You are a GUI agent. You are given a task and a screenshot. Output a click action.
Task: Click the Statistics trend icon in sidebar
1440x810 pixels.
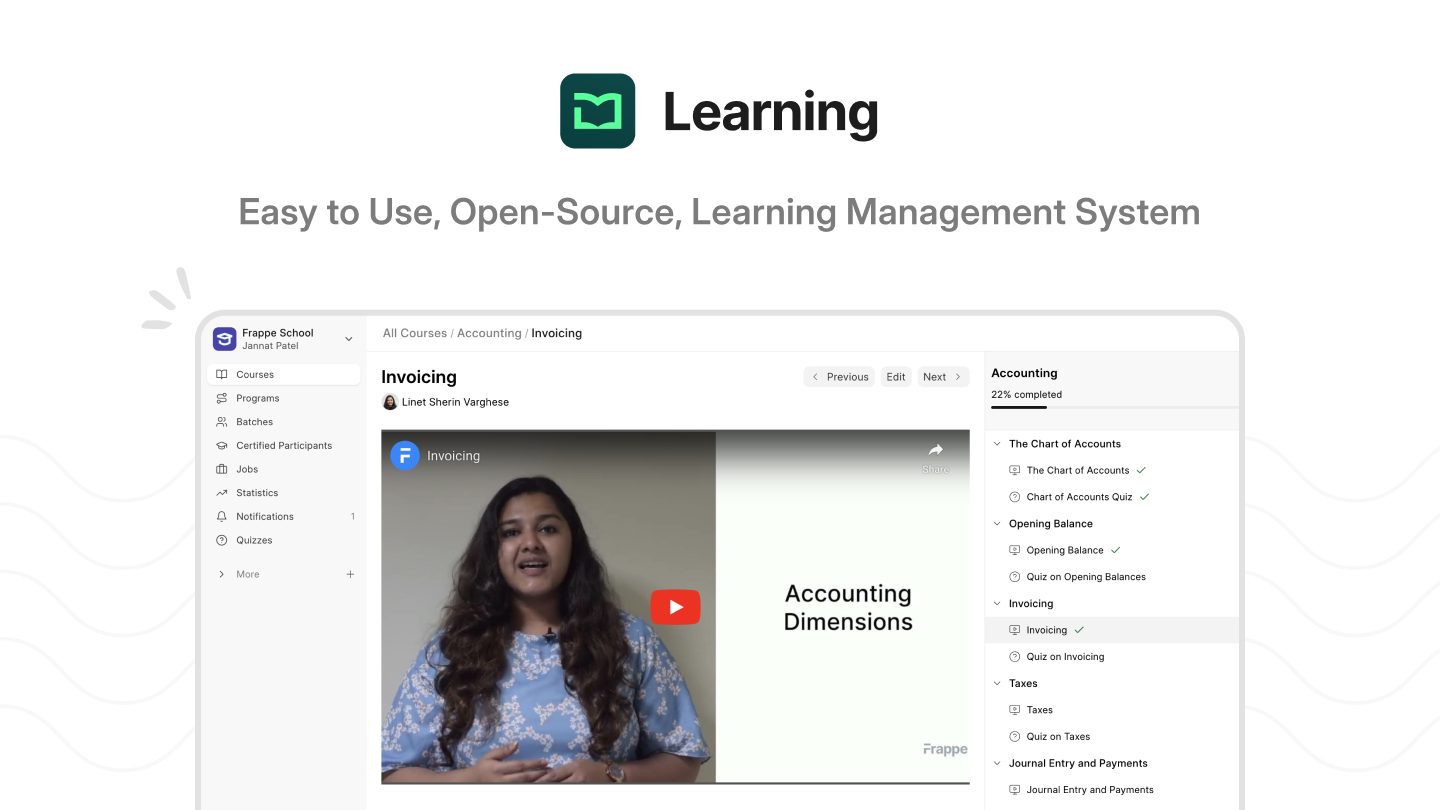pyautogui.click(x=222, y=493)
